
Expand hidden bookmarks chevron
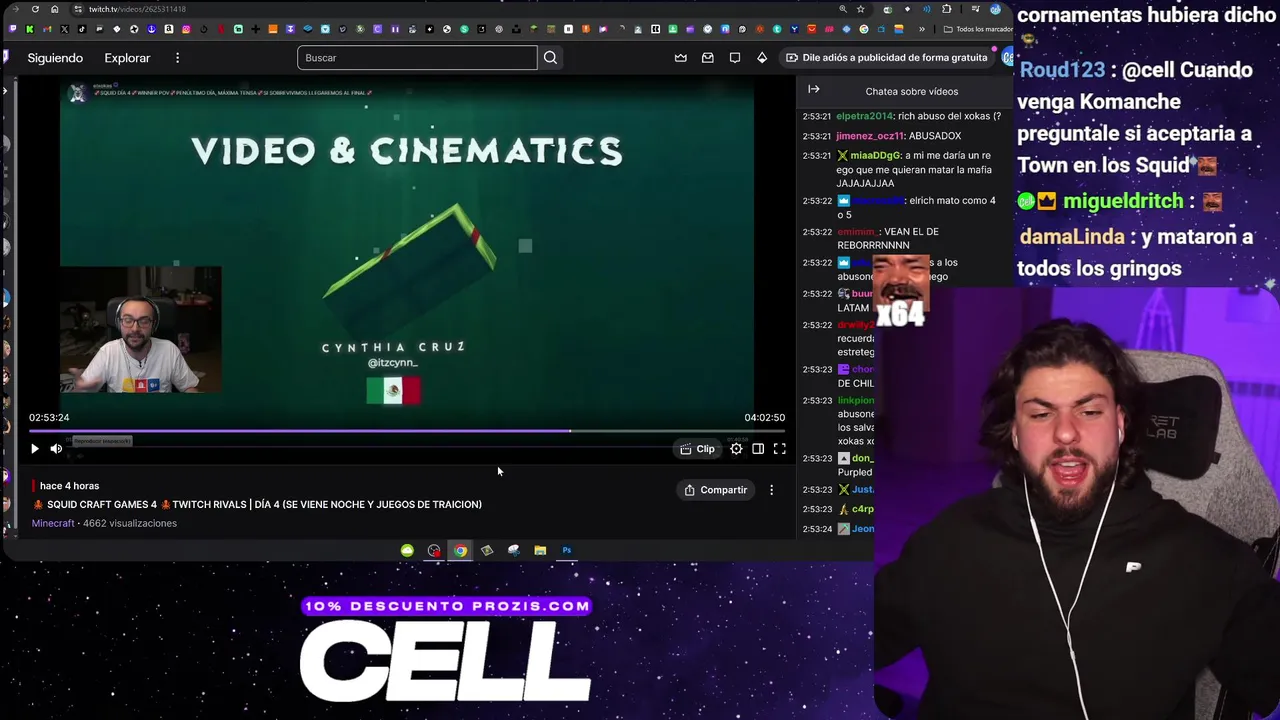pyautogui.click(x=922, y=29)
